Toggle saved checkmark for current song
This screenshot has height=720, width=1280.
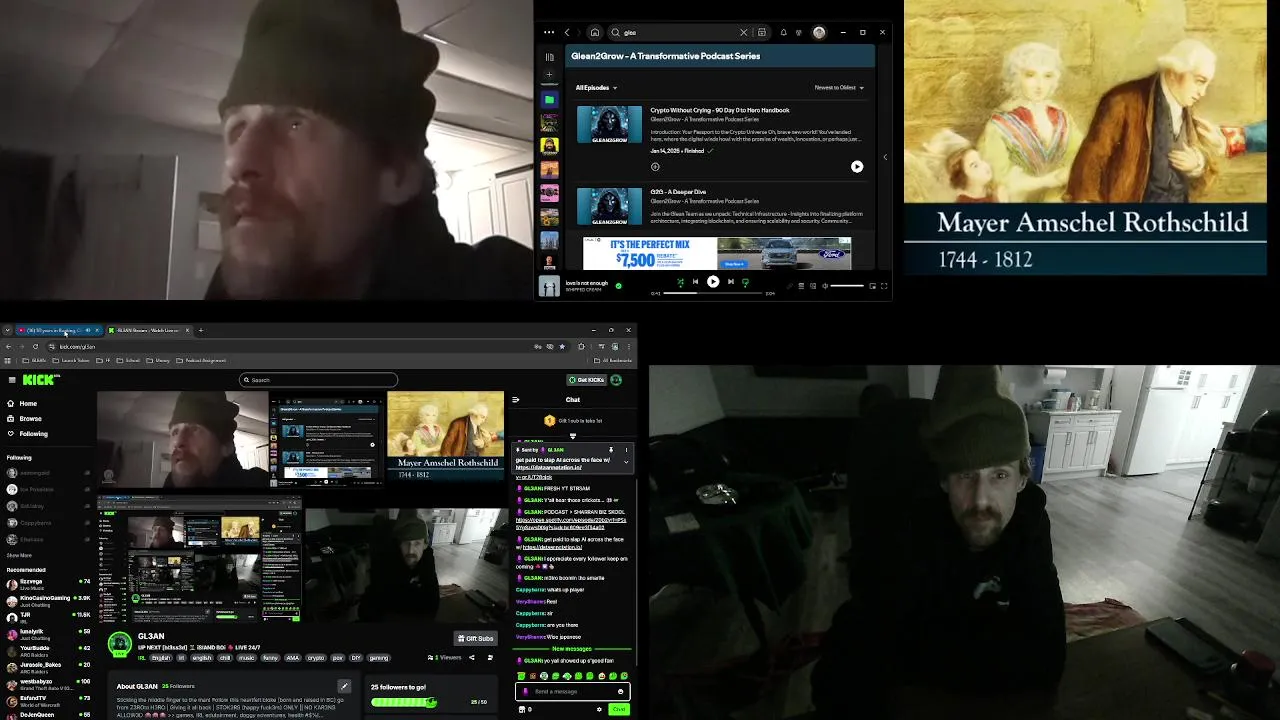tap(618, 286)
